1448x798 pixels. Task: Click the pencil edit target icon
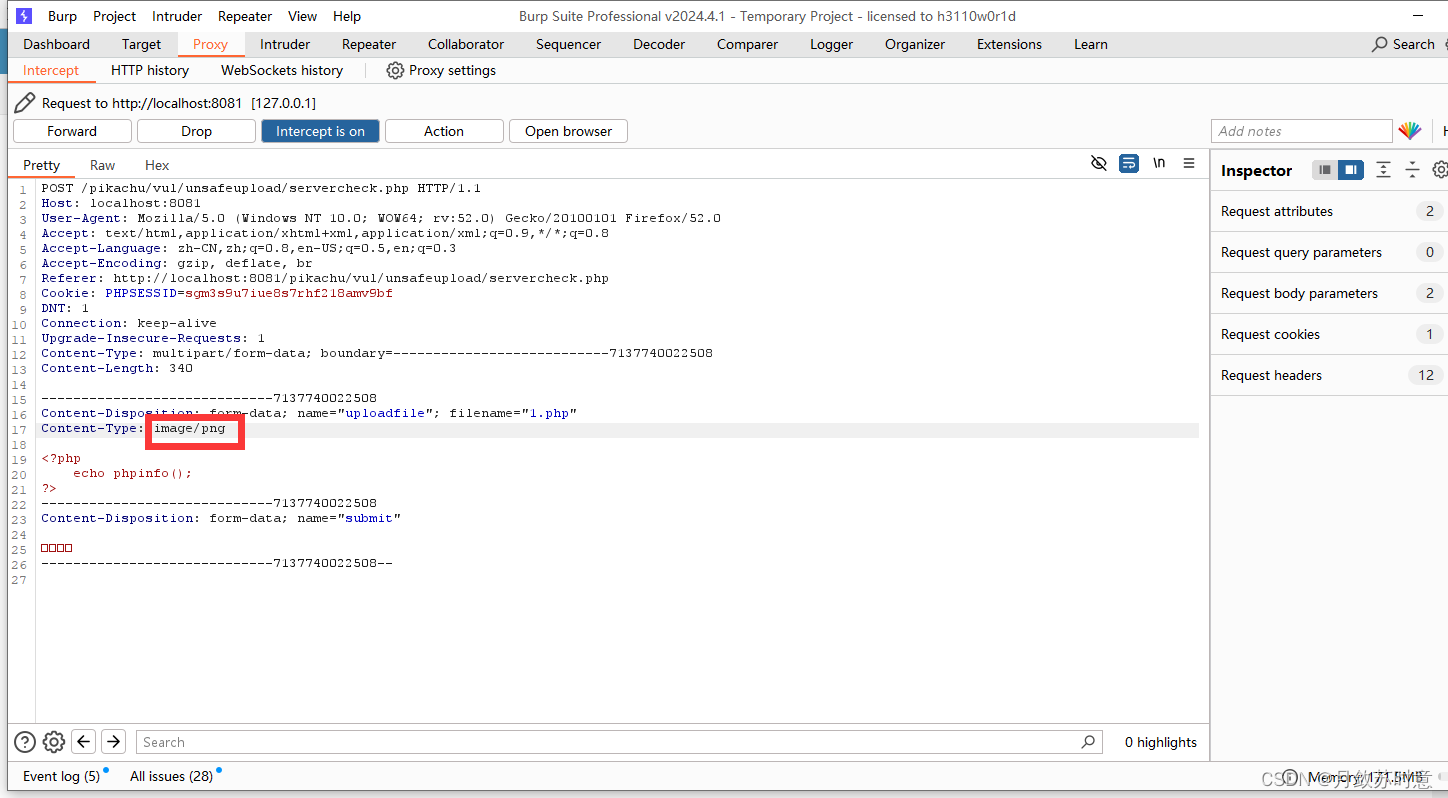tap(24, 103)
